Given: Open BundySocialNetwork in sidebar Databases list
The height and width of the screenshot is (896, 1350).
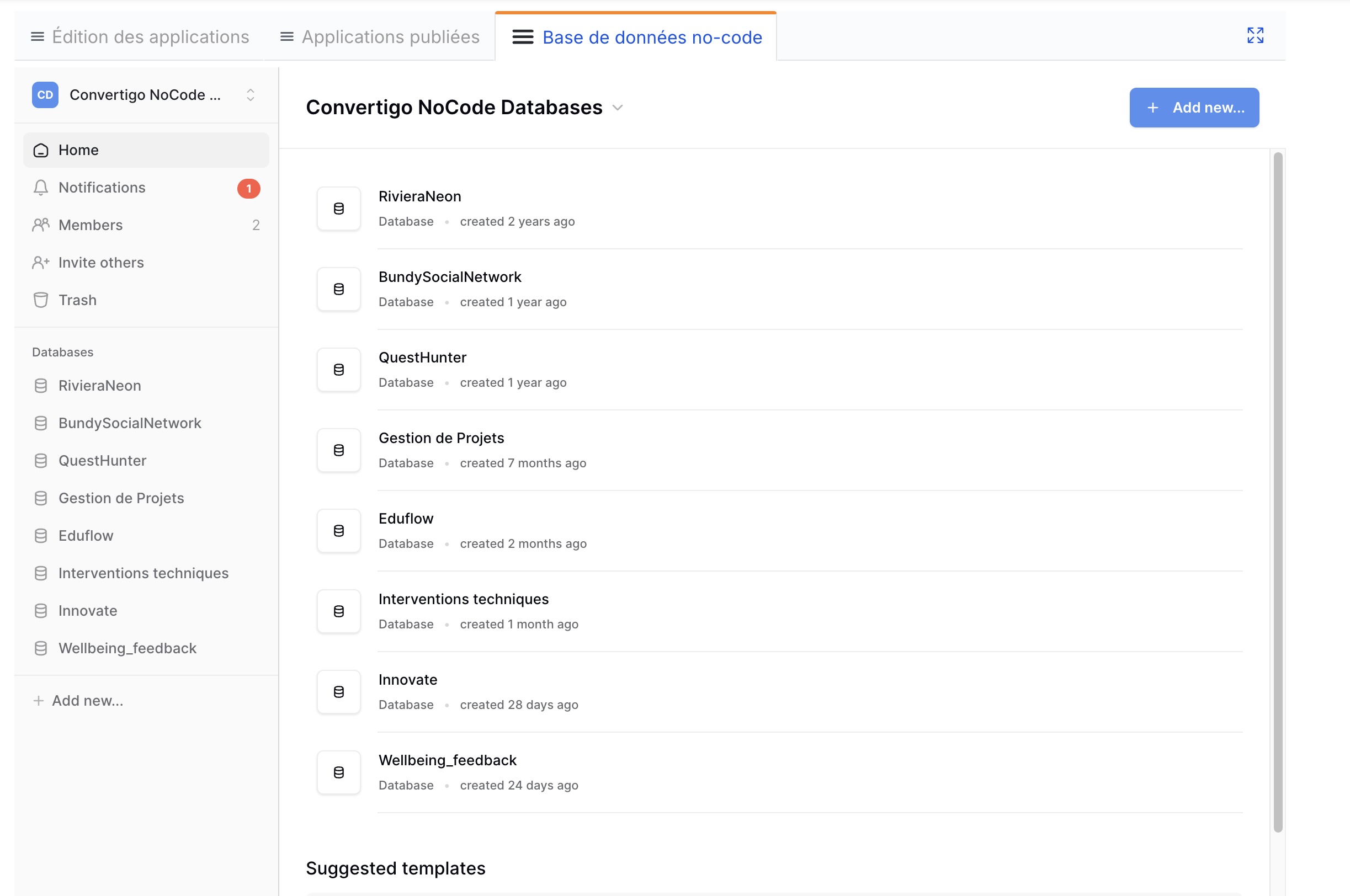Looking at the screenshot, I should pyautogui.click(x=146, y=423).
